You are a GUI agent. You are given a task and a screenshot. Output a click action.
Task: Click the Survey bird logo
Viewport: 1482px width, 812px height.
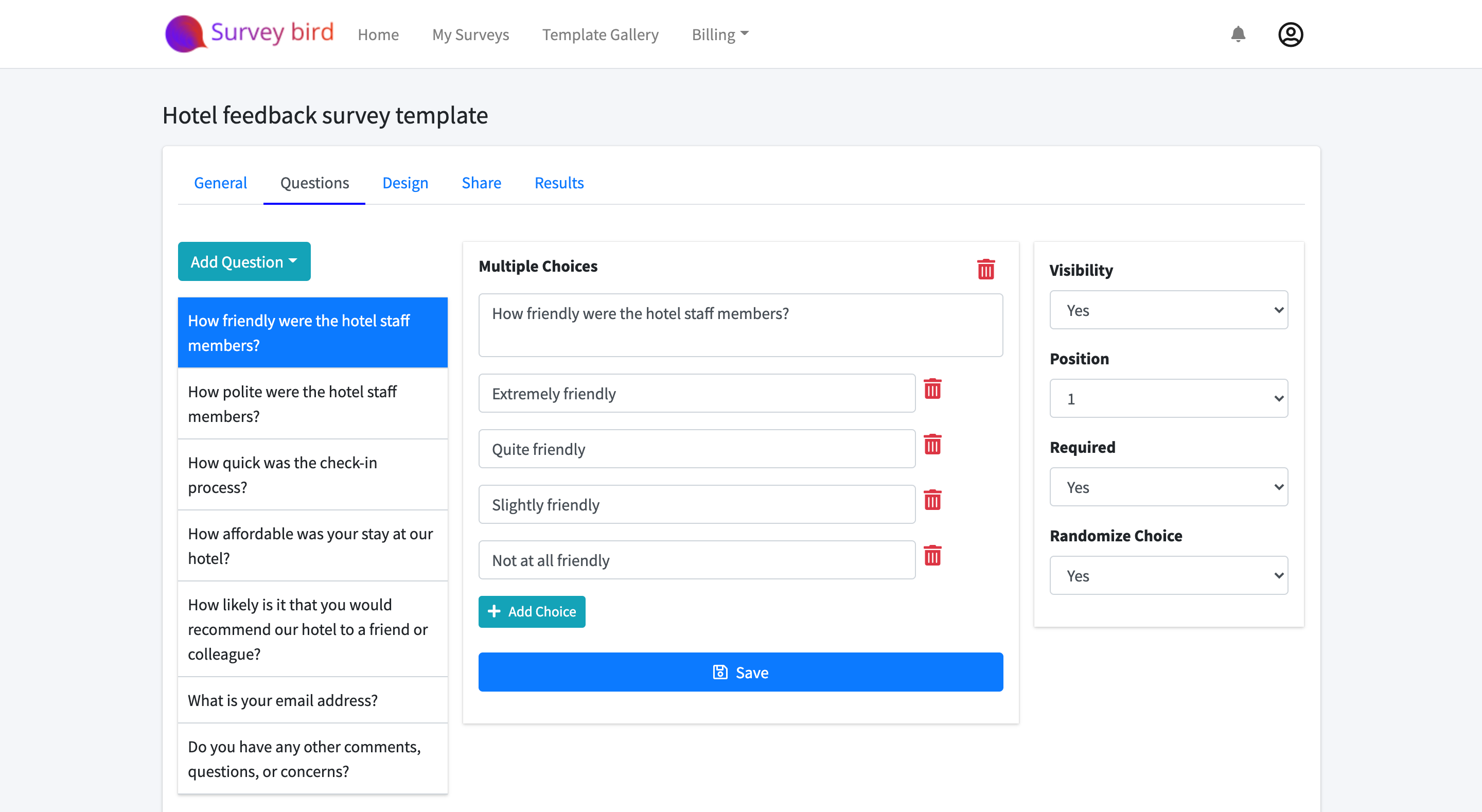pos(249,33)
